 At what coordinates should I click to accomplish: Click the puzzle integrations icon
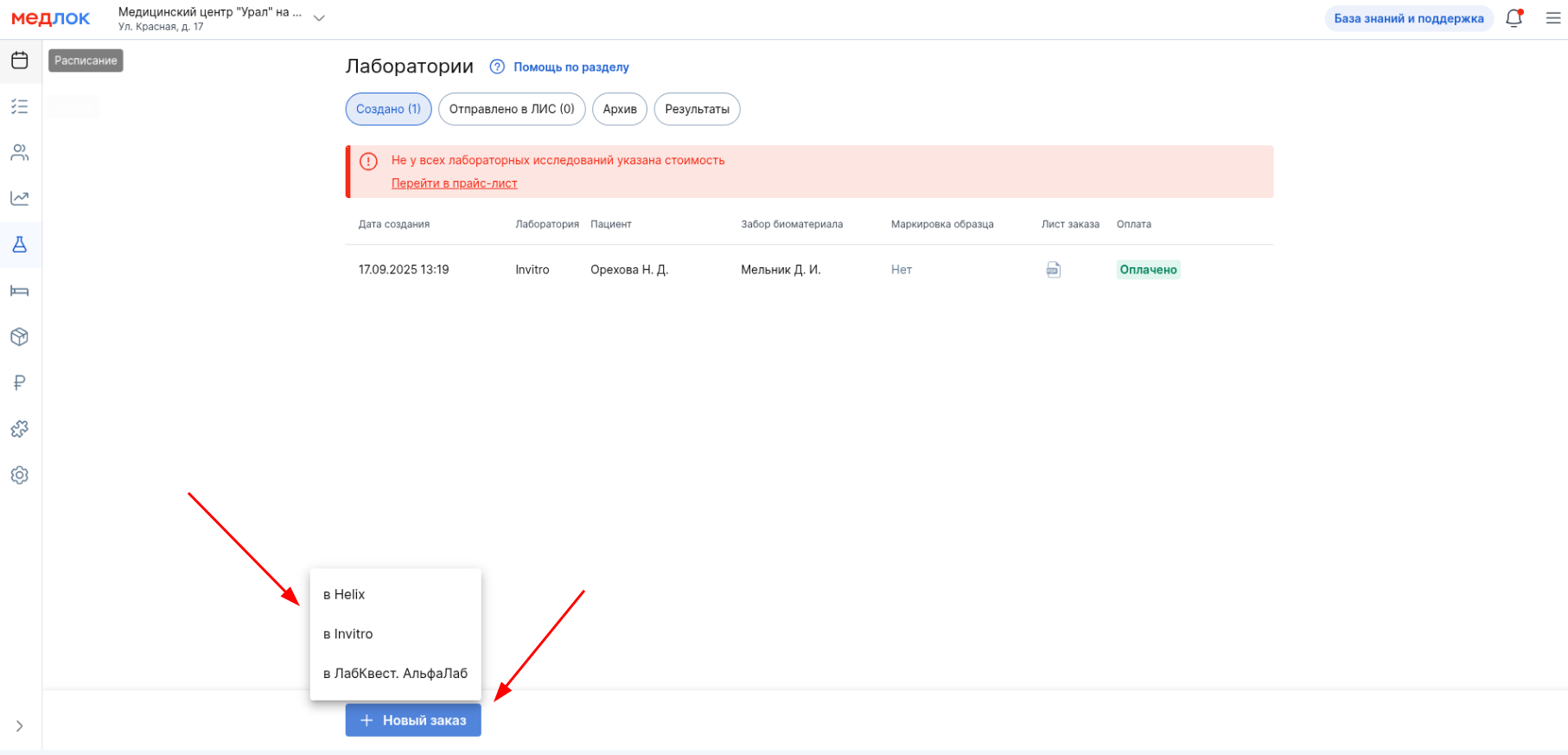(x=20, y=429)
